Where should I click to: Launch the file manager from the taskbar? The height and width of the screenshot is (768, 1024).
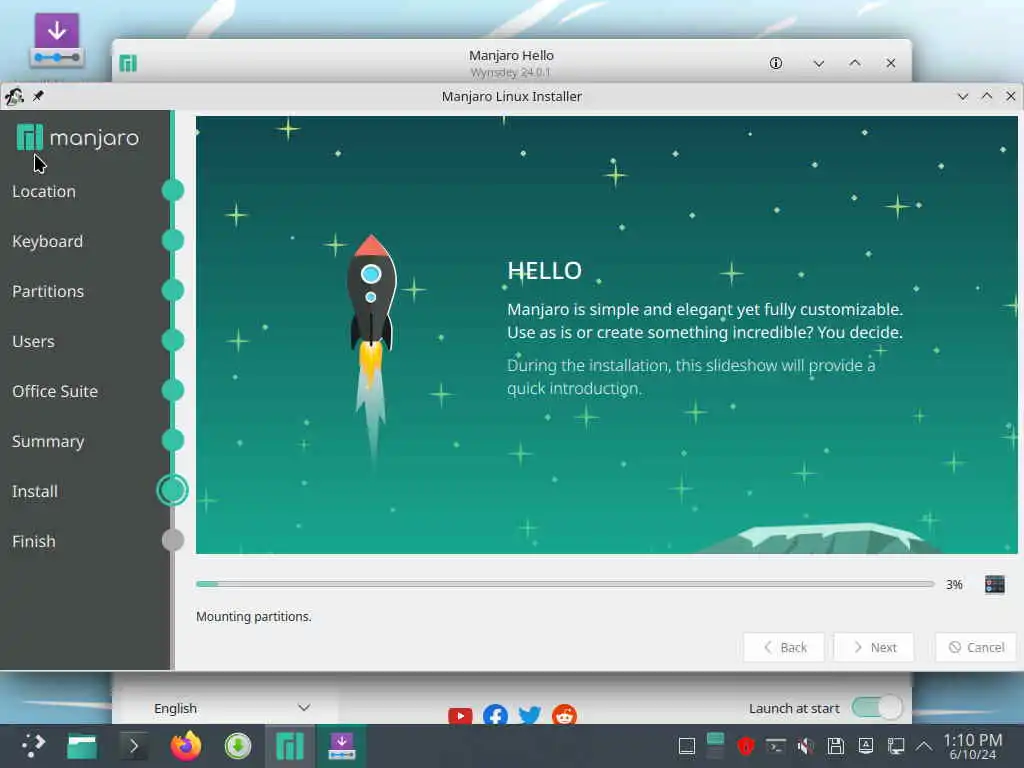82,746
